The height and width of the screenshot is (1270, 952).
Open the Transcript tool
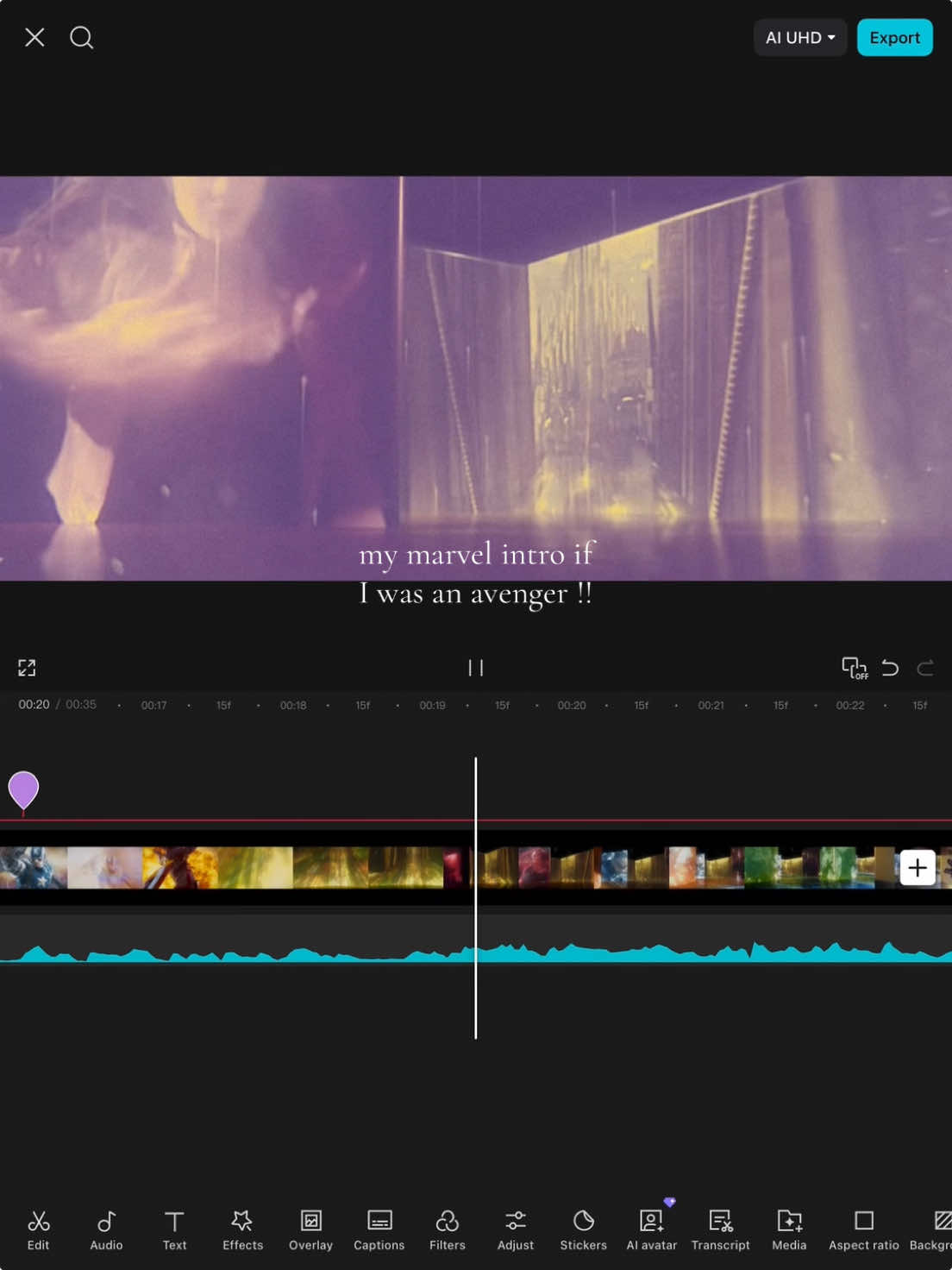point(720,1230)
